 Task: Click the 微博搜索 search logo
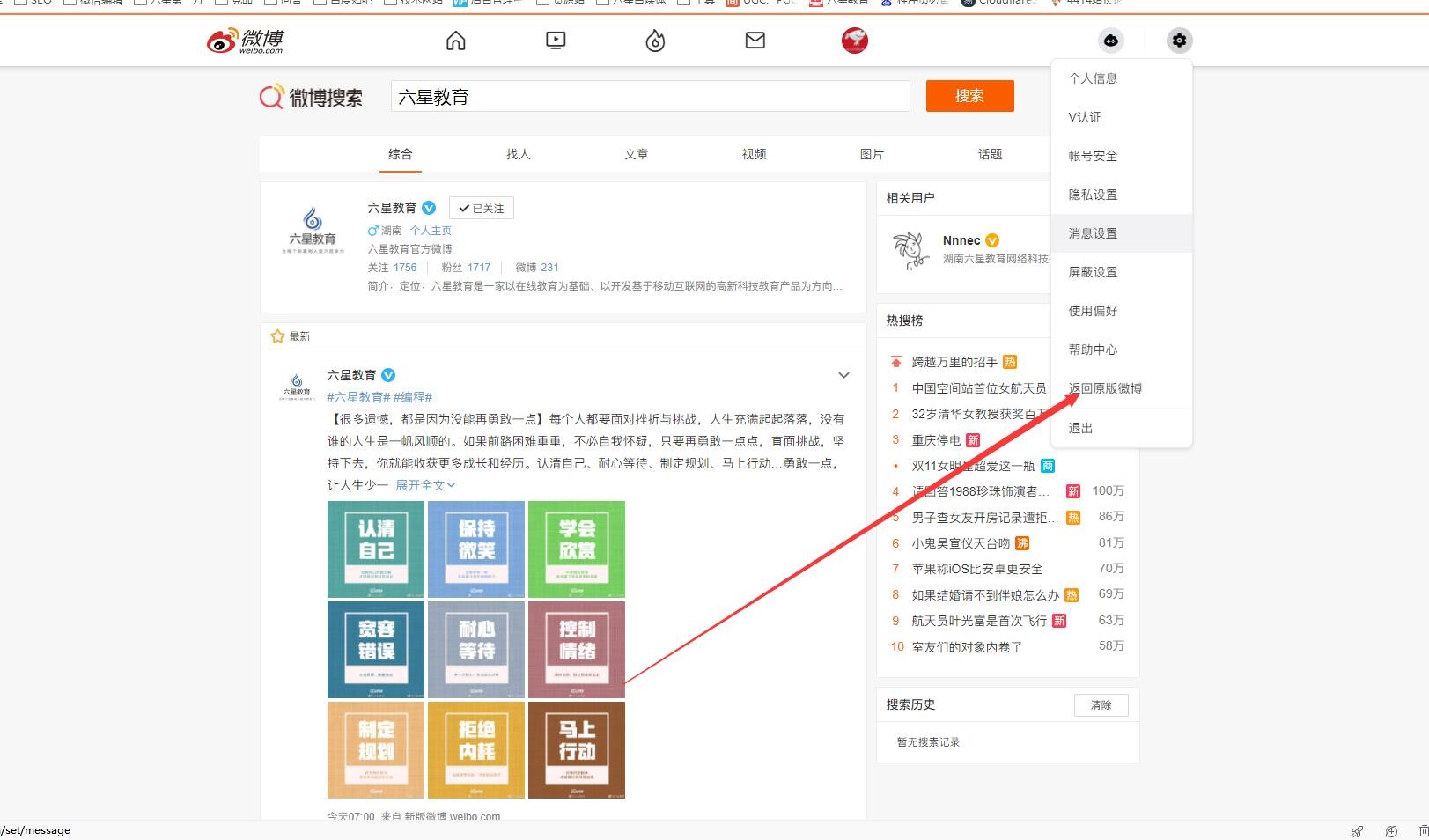point(311,97)
